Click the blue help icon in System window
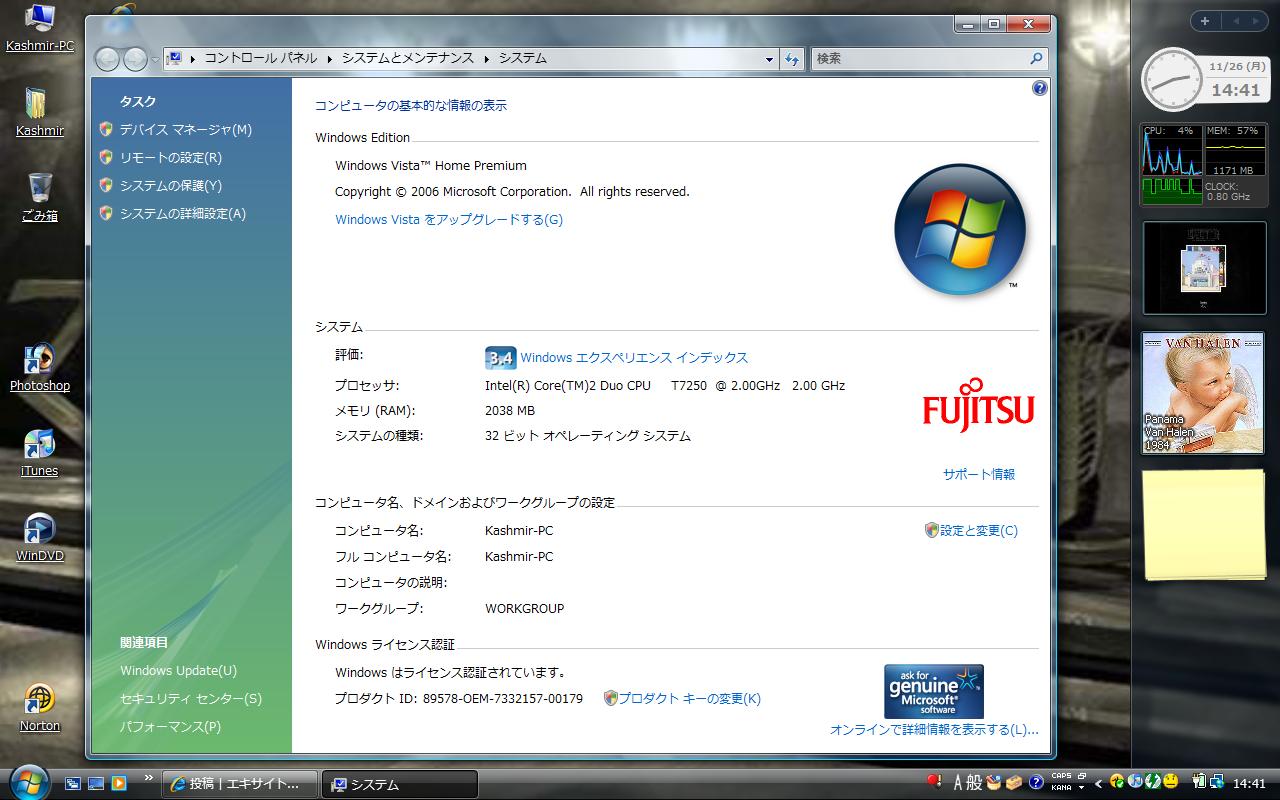 tap(1039, 88)
